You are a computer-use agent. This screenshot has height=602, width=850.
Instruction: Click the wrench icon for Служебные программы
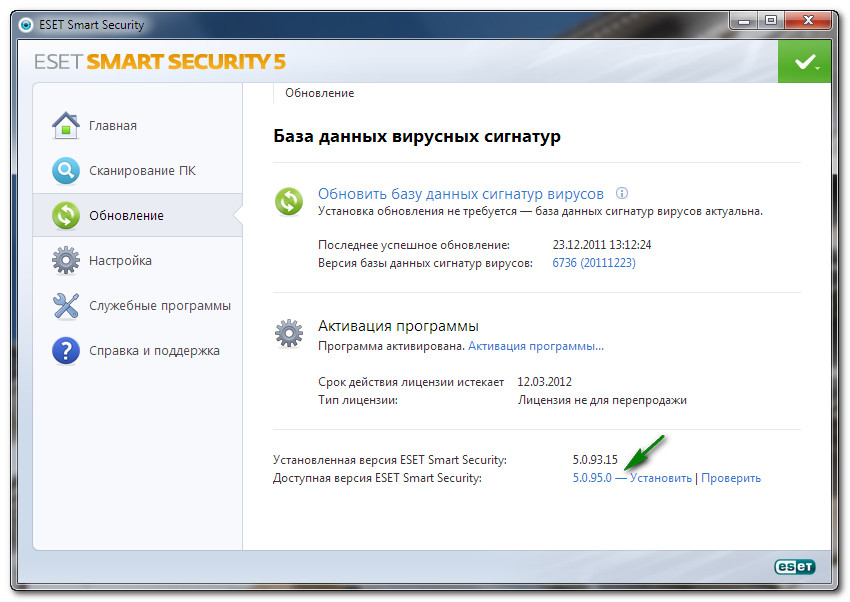pos(66,306)
